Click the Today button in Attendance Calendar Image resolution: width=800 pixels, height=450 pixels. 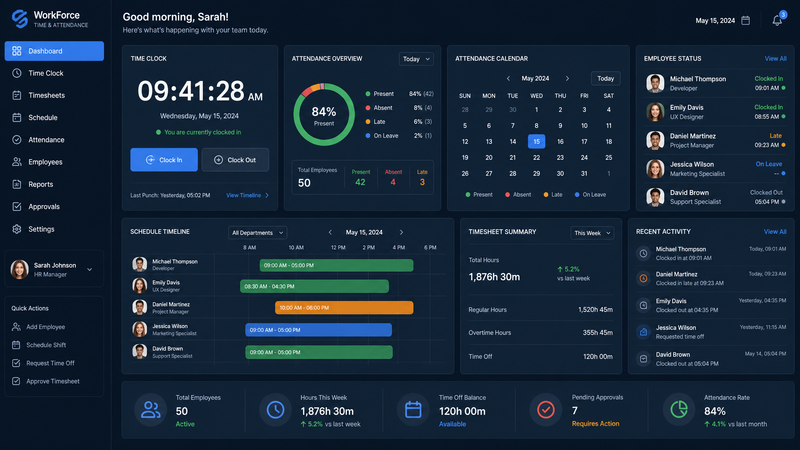(606, 79)
